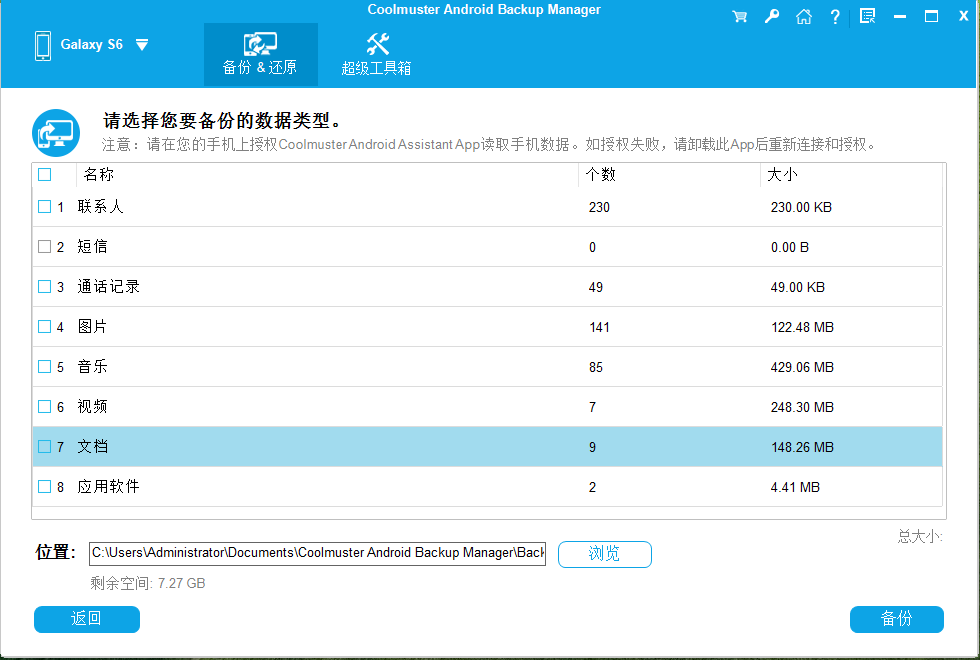
Task: Click the 122.48 MB size value
Action: 802,328
